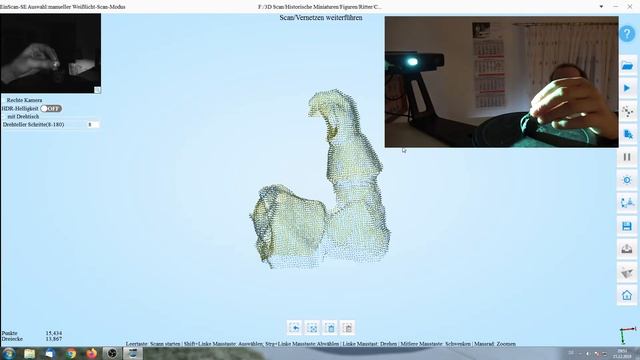640x360 pixels.
Task: Click the Dreiecke count 13,867
Action: 54,339
